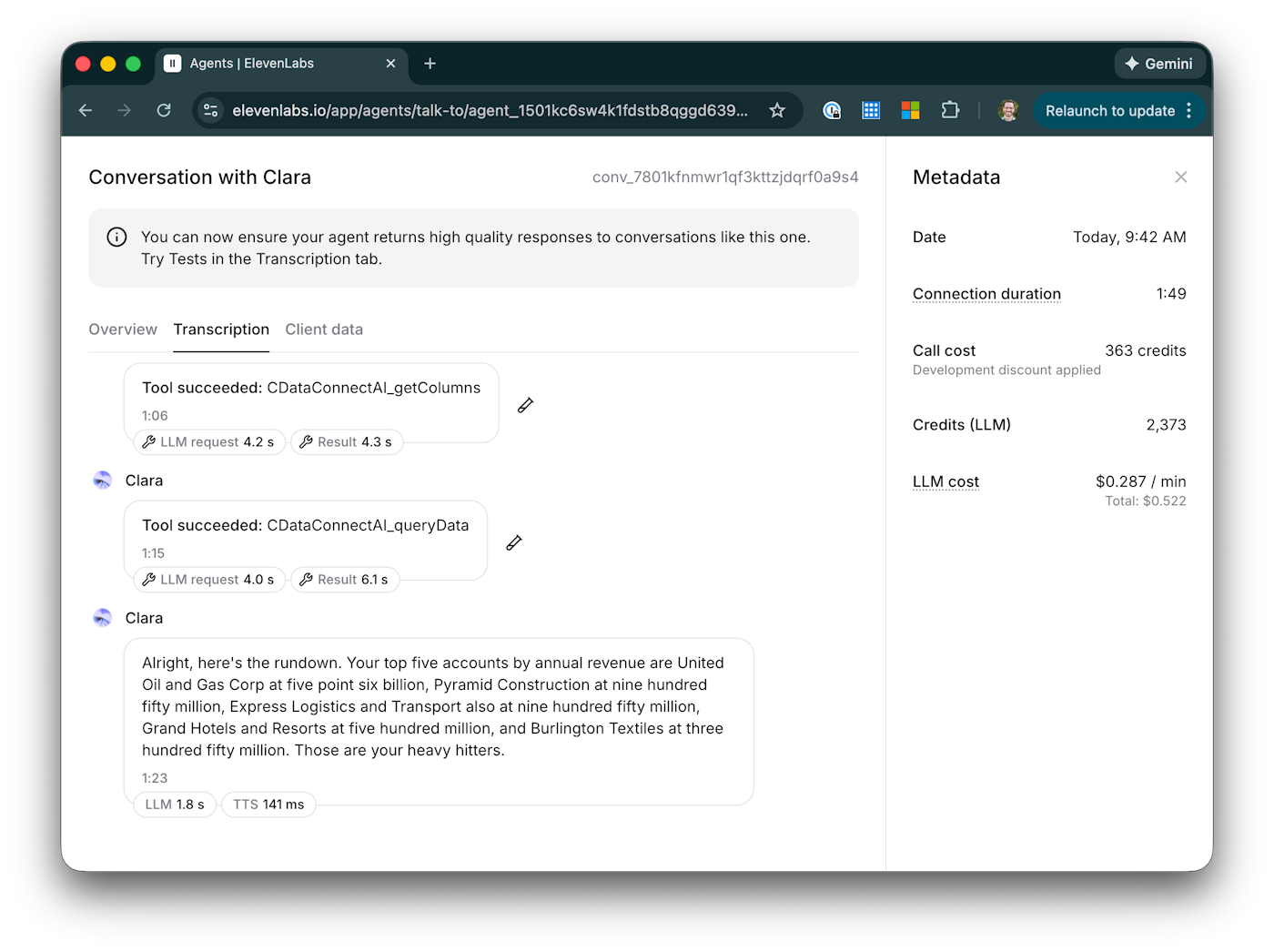Viewport: 1274px width, 952px height.
Task: Close the Metadata panel
Action: click(x=1180, y=177)
